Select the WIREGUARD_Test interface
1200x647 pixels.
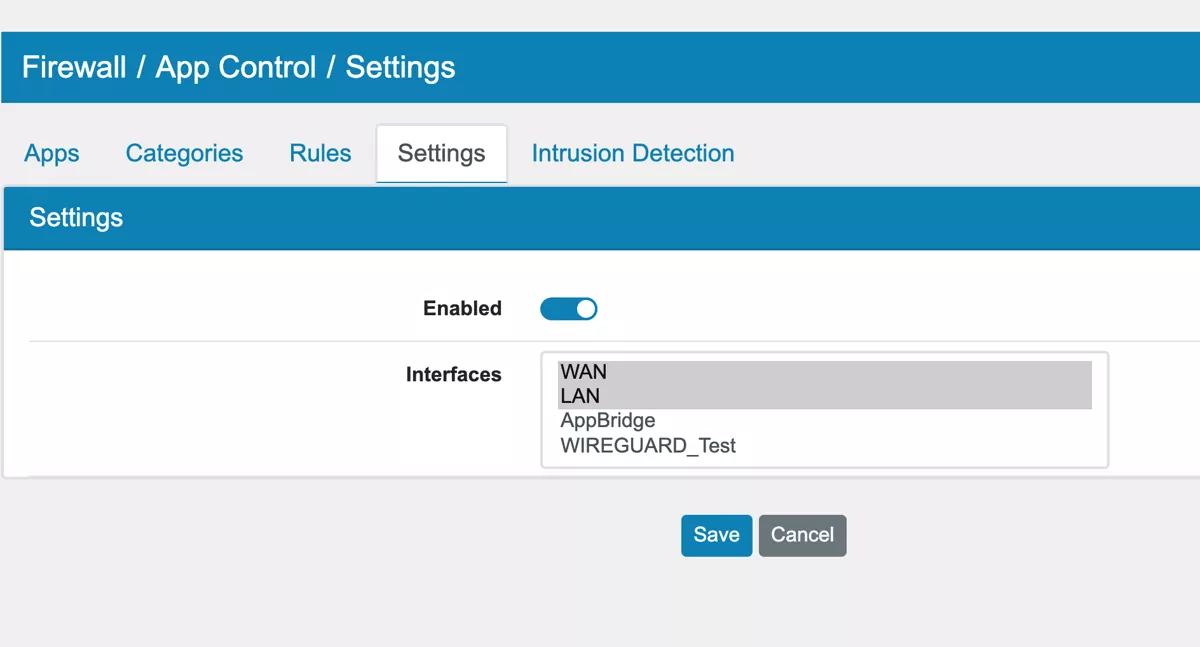[647, 444]
